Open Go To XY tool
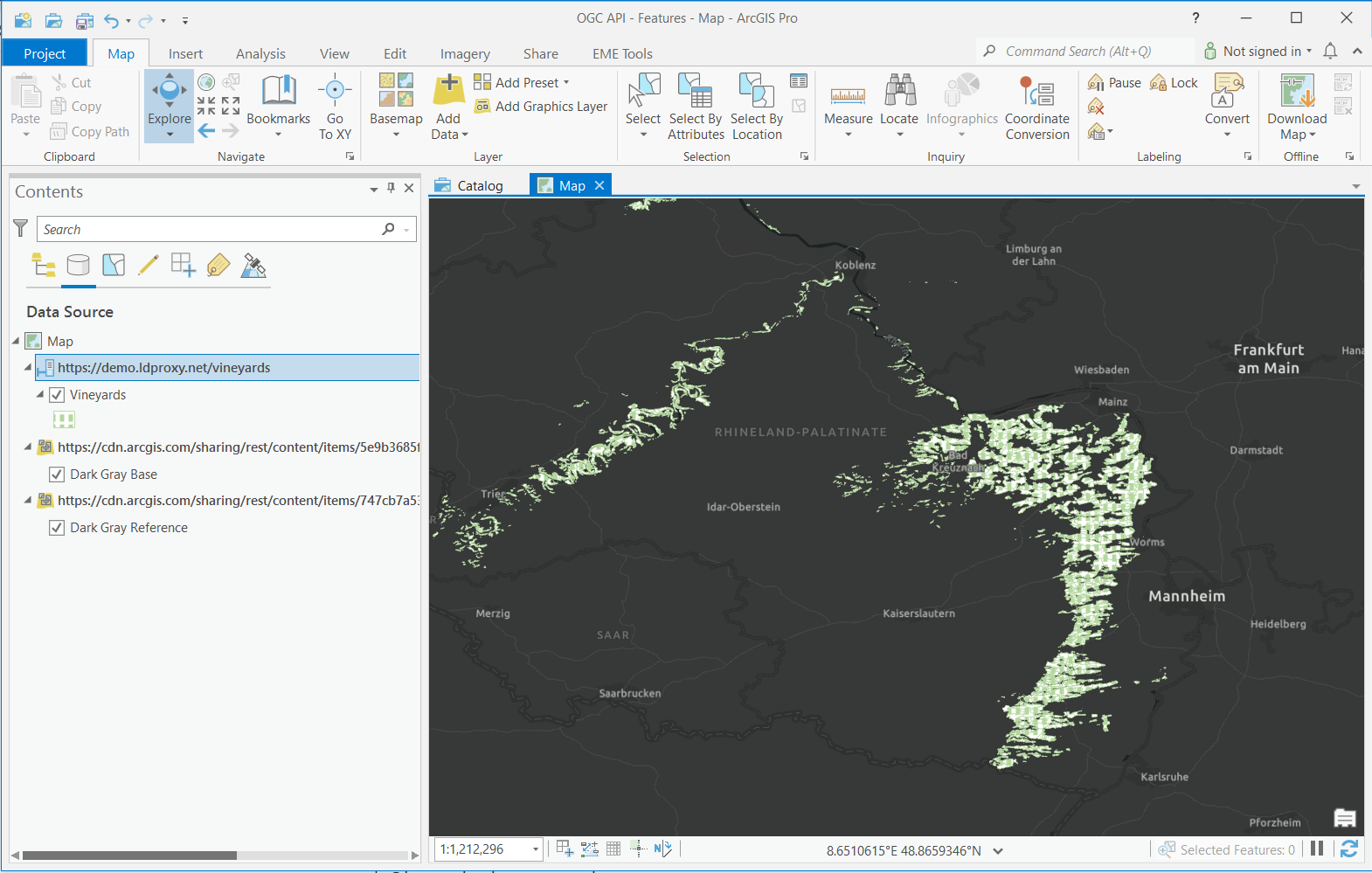The height and width of the screenshot is (873, 1372). point(335,107)
